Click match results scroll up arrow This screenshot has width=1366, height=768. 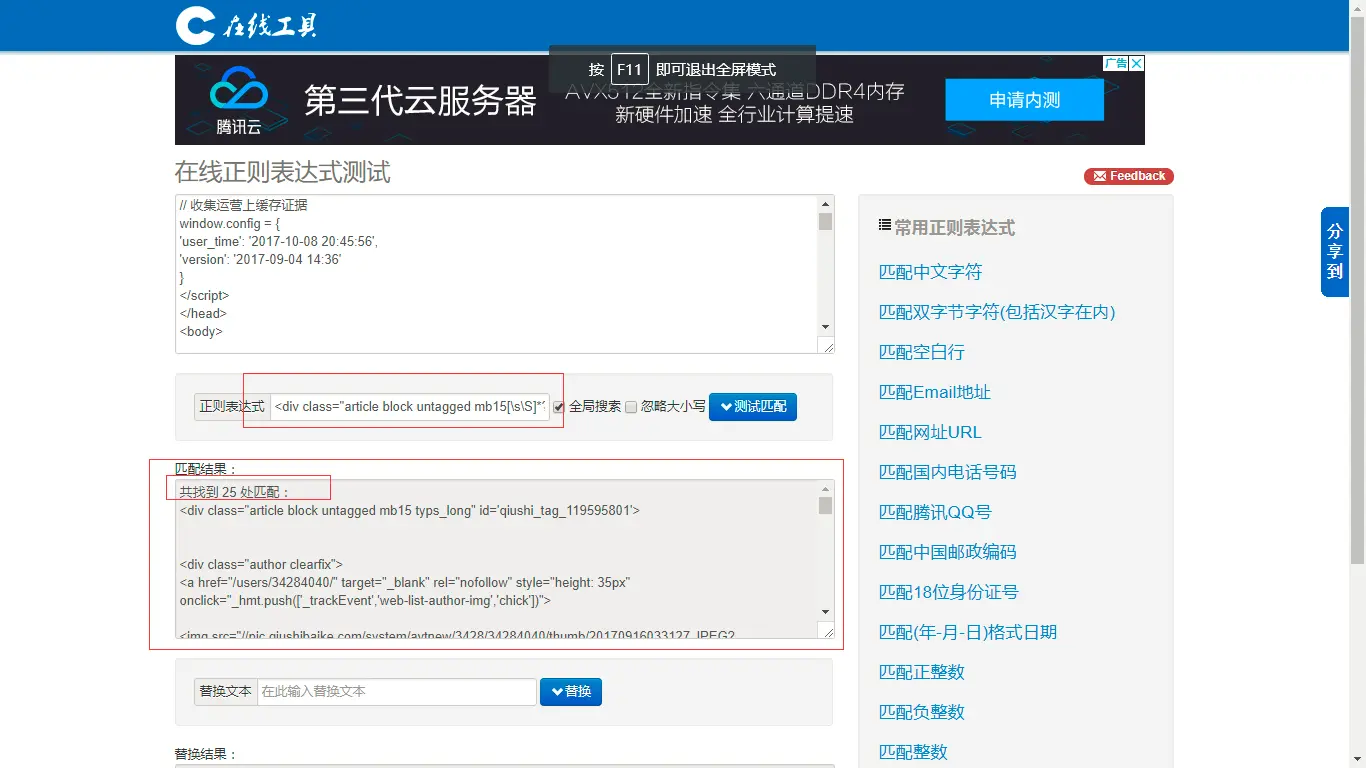825,489
